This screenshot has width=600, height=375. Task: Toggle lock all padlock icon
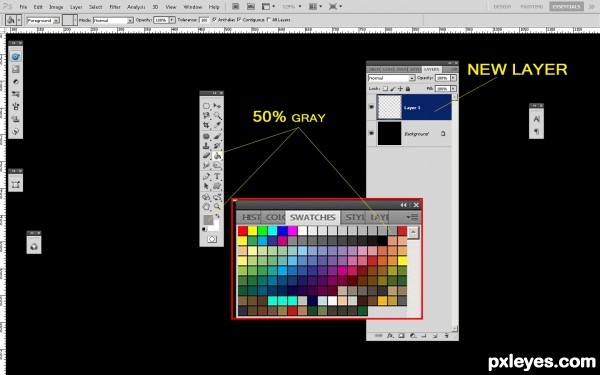(408, 89)
